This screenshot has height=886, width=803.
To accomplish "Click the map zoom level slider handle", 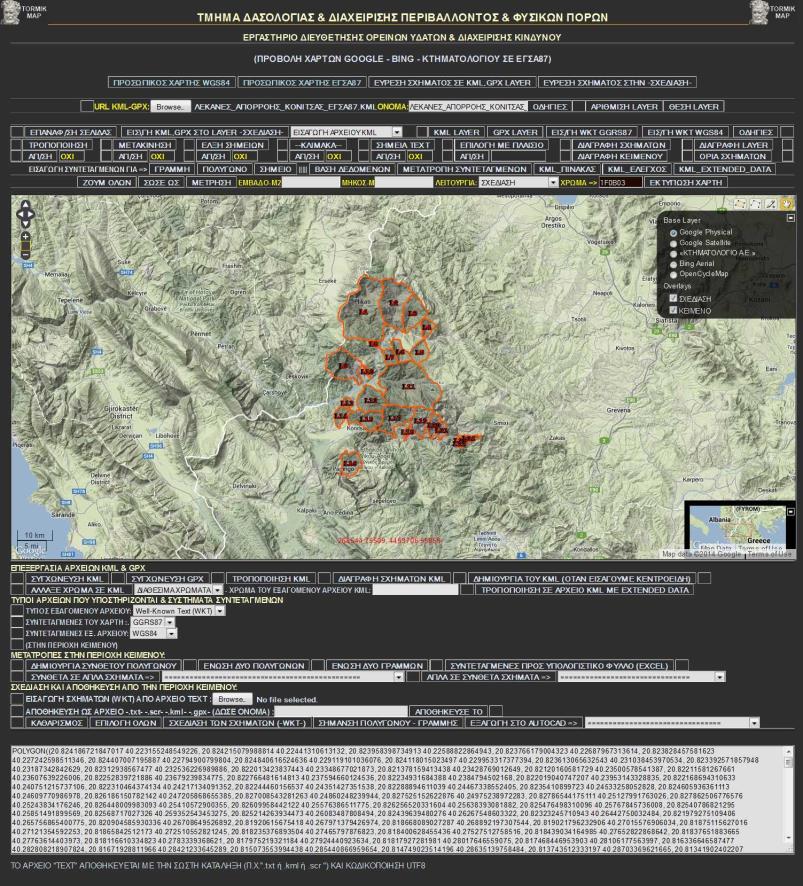I will point(25,246).
